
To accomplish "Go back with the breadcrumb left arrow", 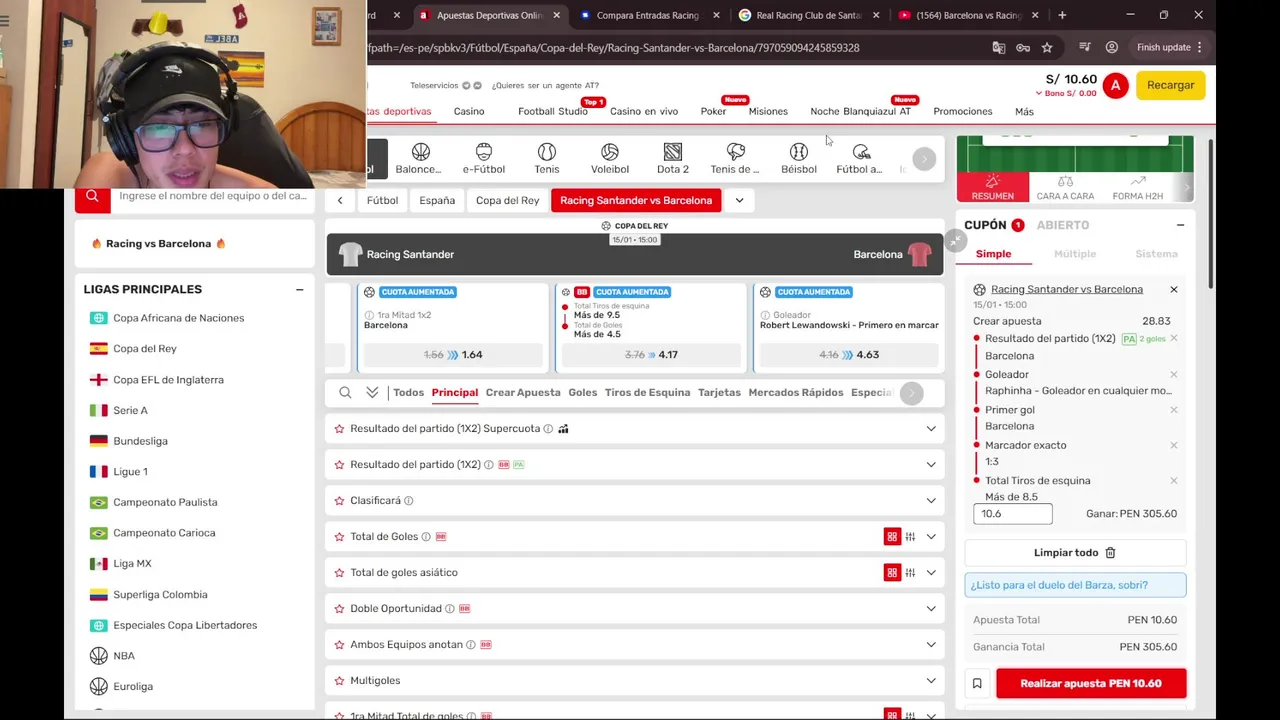I will [340, 200].
